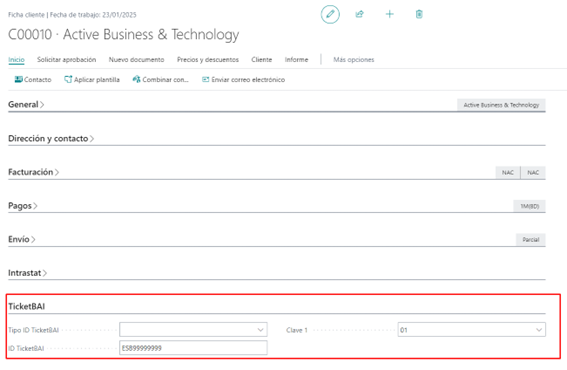Open the Informe menu
567x370 pixels.
[x=296, y=60]
